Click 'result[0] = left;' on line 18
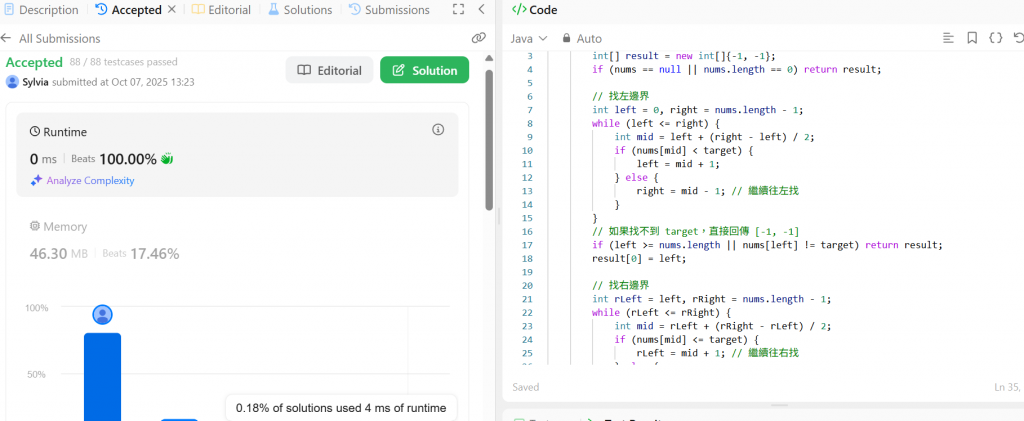 [637, 258]
